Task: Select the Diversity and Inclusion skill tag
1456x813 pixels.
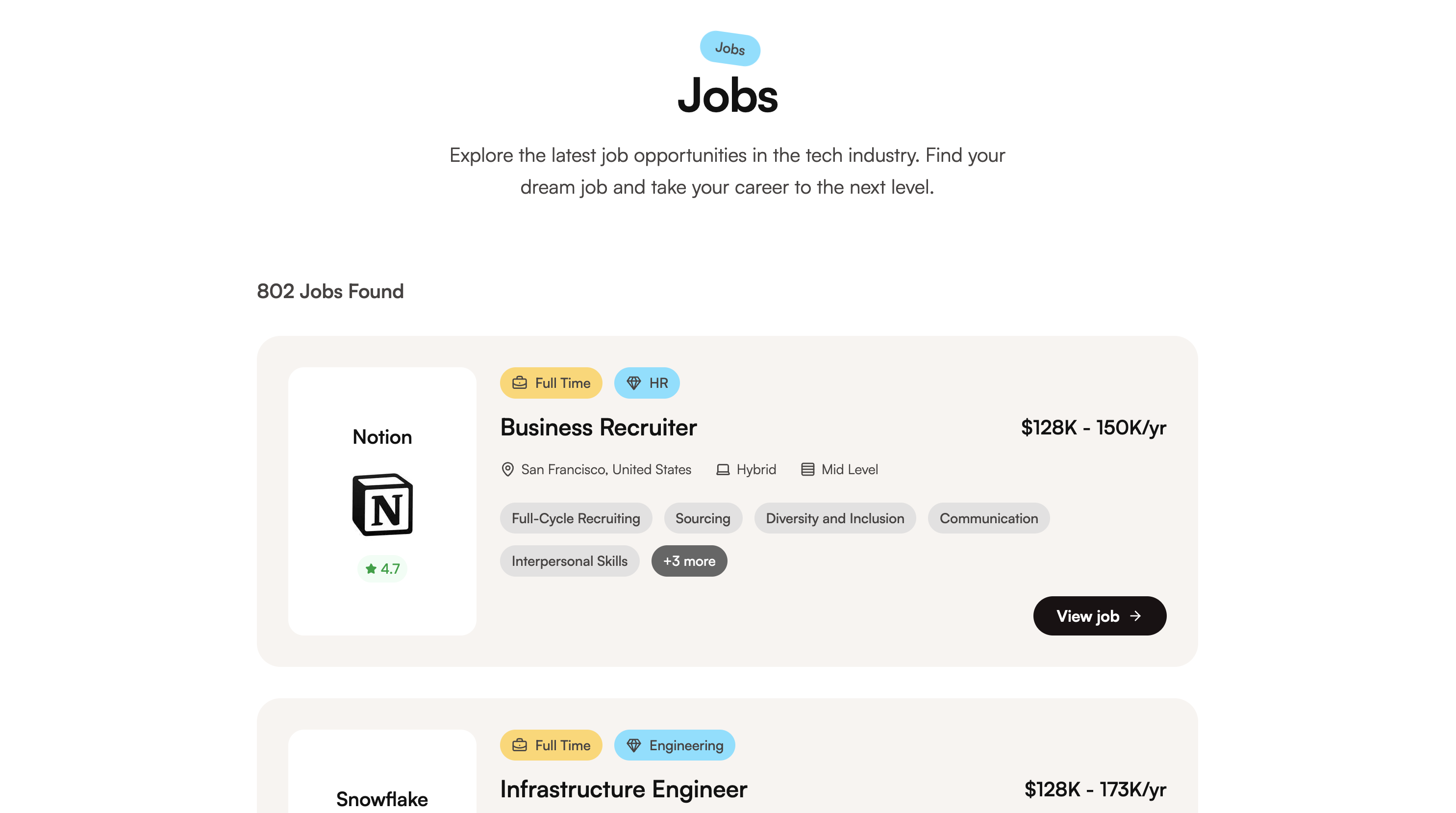Action: pos(835,518)
